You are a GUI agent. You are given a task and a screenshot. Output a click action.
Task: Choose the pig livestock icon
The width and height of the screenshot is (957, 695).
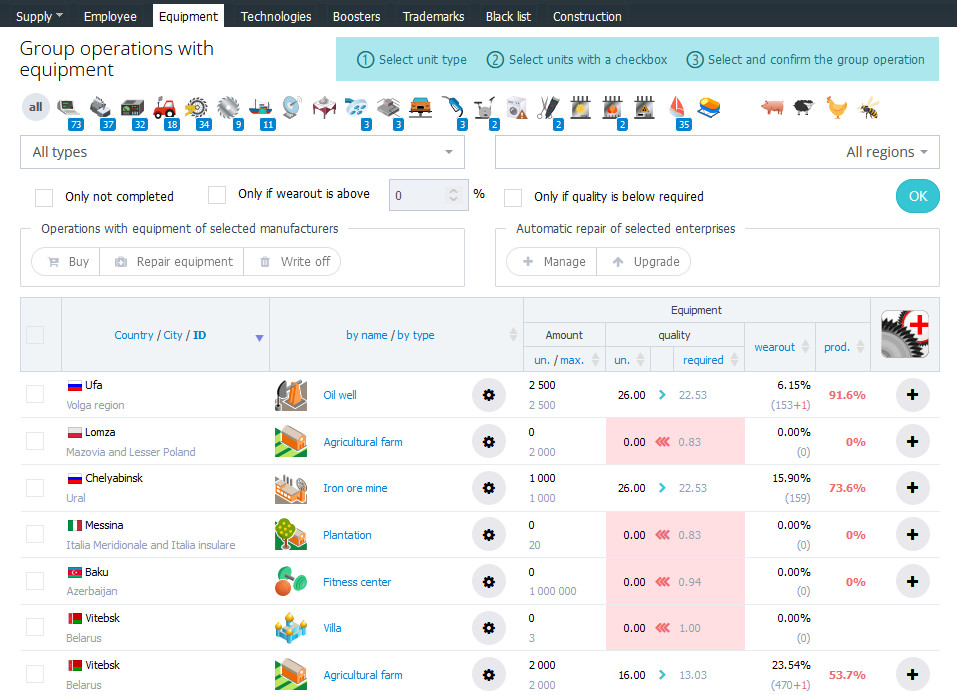coord(772,107)
